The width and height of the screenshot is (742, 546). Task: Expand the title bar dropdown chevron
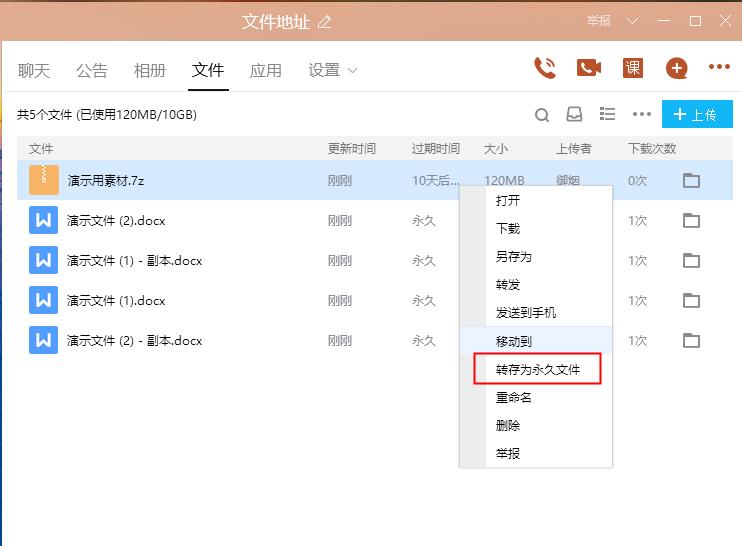click(633, 21)
